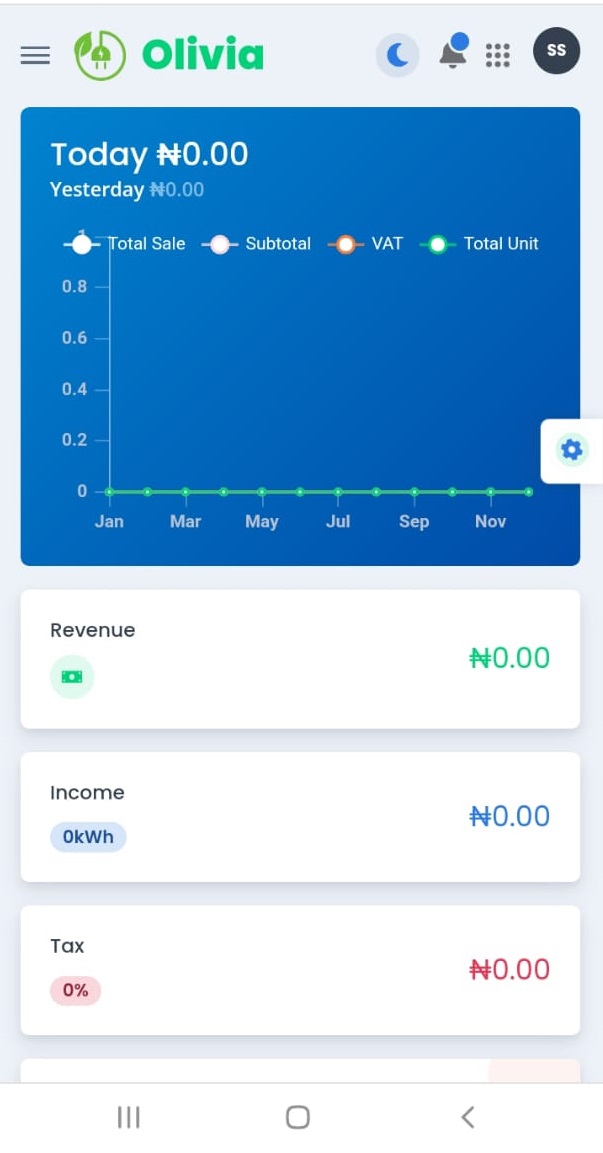Toggle the Total Sale legend series
This screenshot has height=1153, width=603.
[124, 244]
